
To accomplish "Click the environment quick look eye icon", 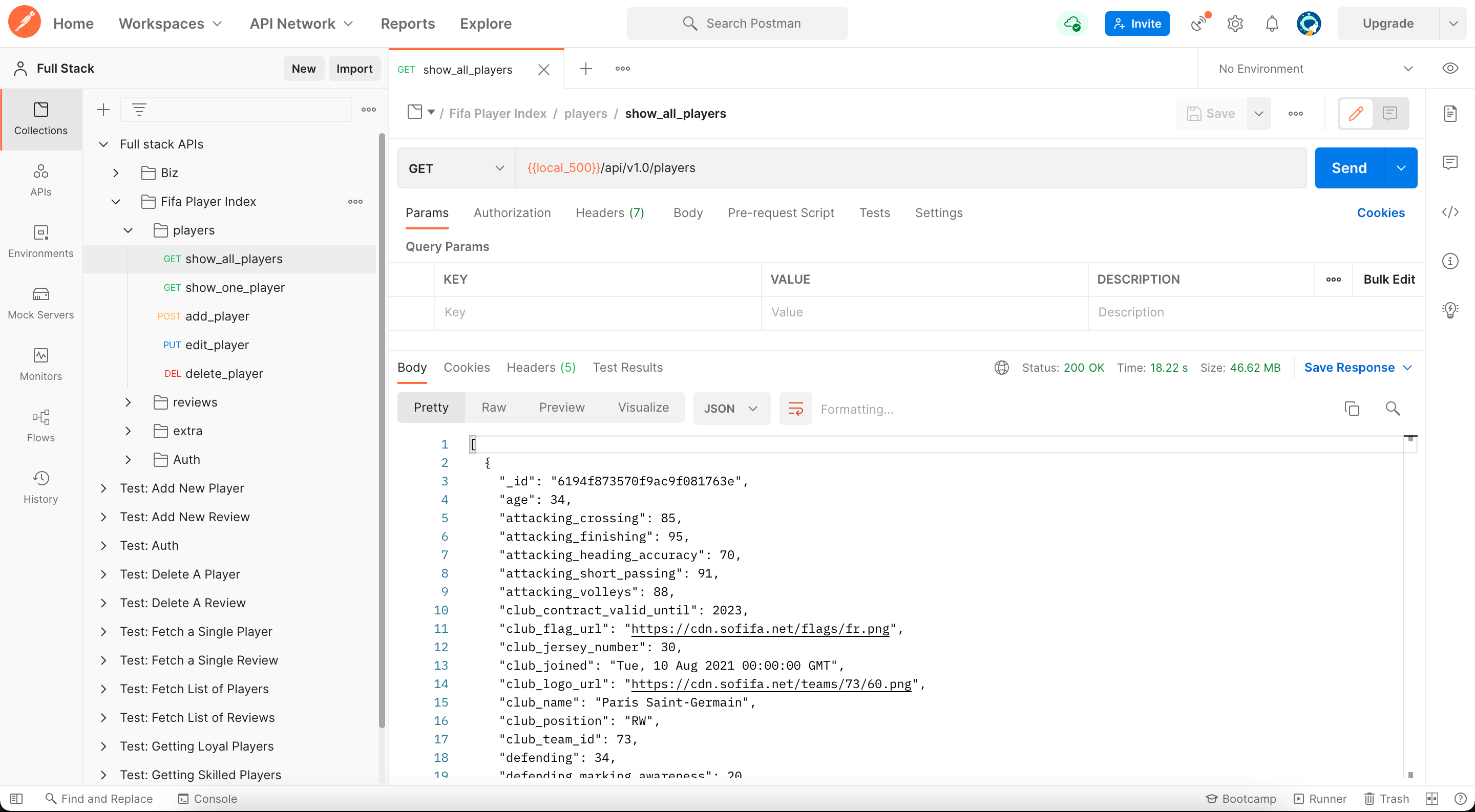I will click(1450, 68).
